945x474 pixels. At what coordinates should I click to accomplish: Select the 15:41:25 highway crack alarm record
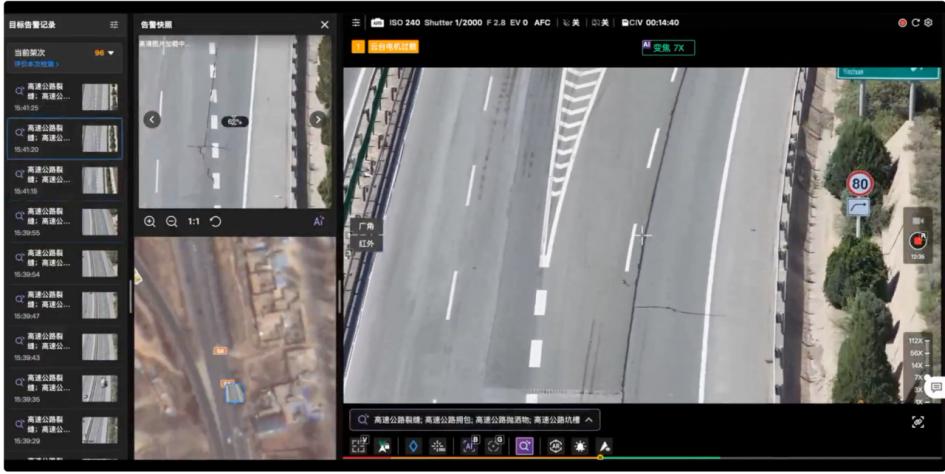click(65, 96)
